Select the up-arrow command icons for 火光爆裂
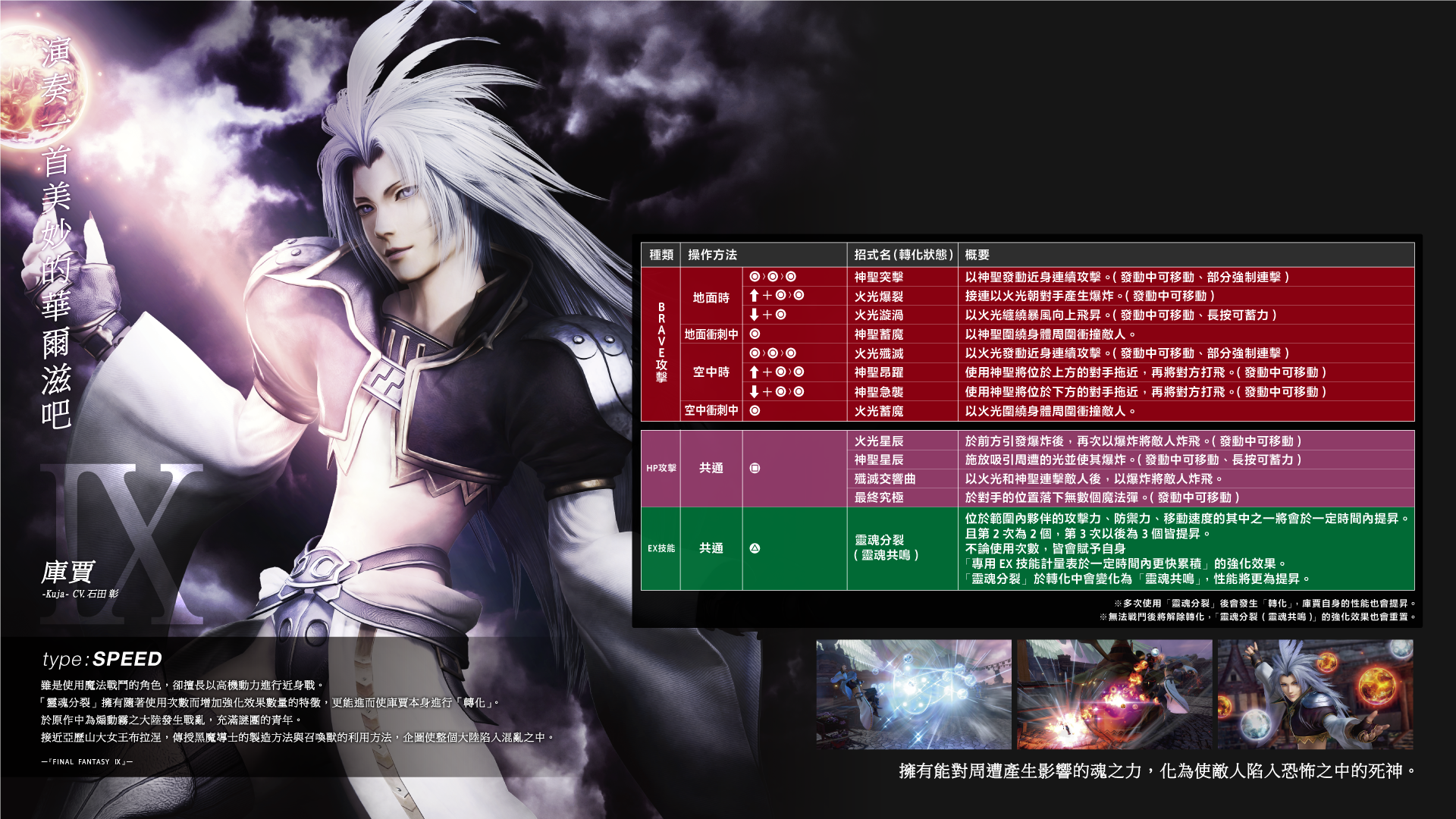The width and height of the screenshot is (1456, 819). pyautogui.click(x=777, y=296)
